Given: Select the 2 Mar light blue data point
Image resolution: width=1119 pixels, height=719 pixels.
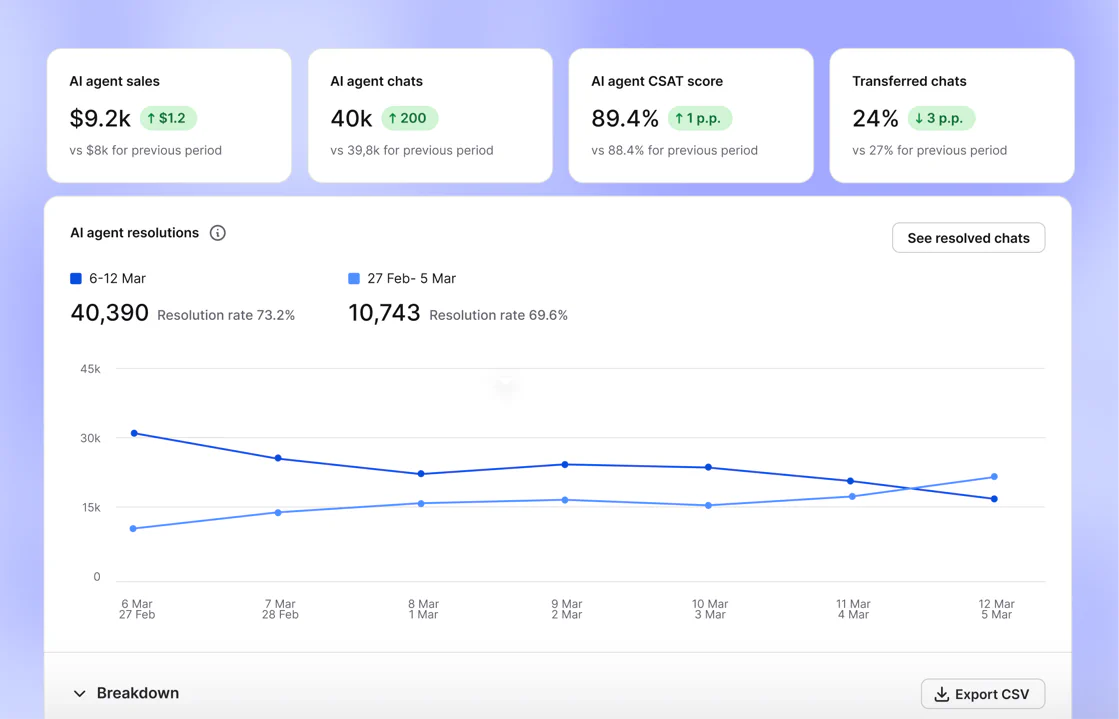Looking at the screenshot, I should coord(565,501).
